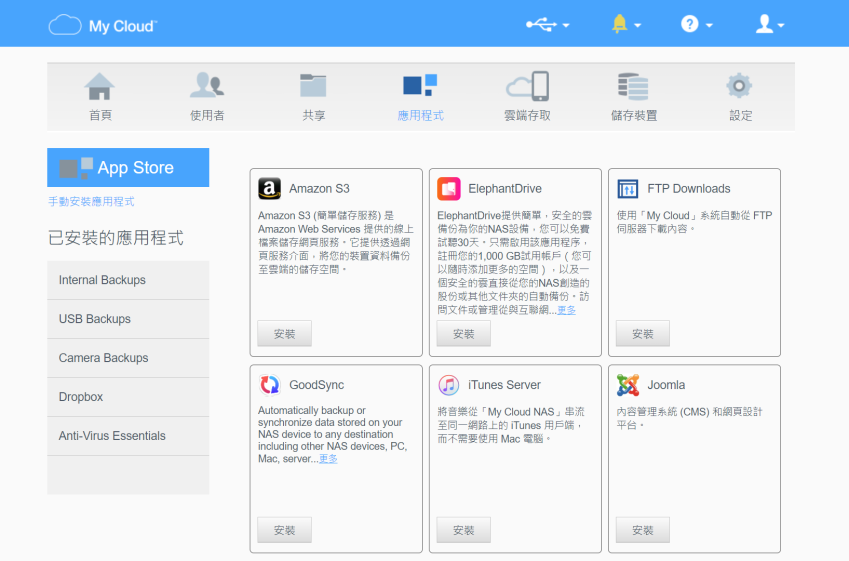Click the Joomla app icon
This screenshot has height=561, width=849.
pyautogui.click(x=628, y=385)
